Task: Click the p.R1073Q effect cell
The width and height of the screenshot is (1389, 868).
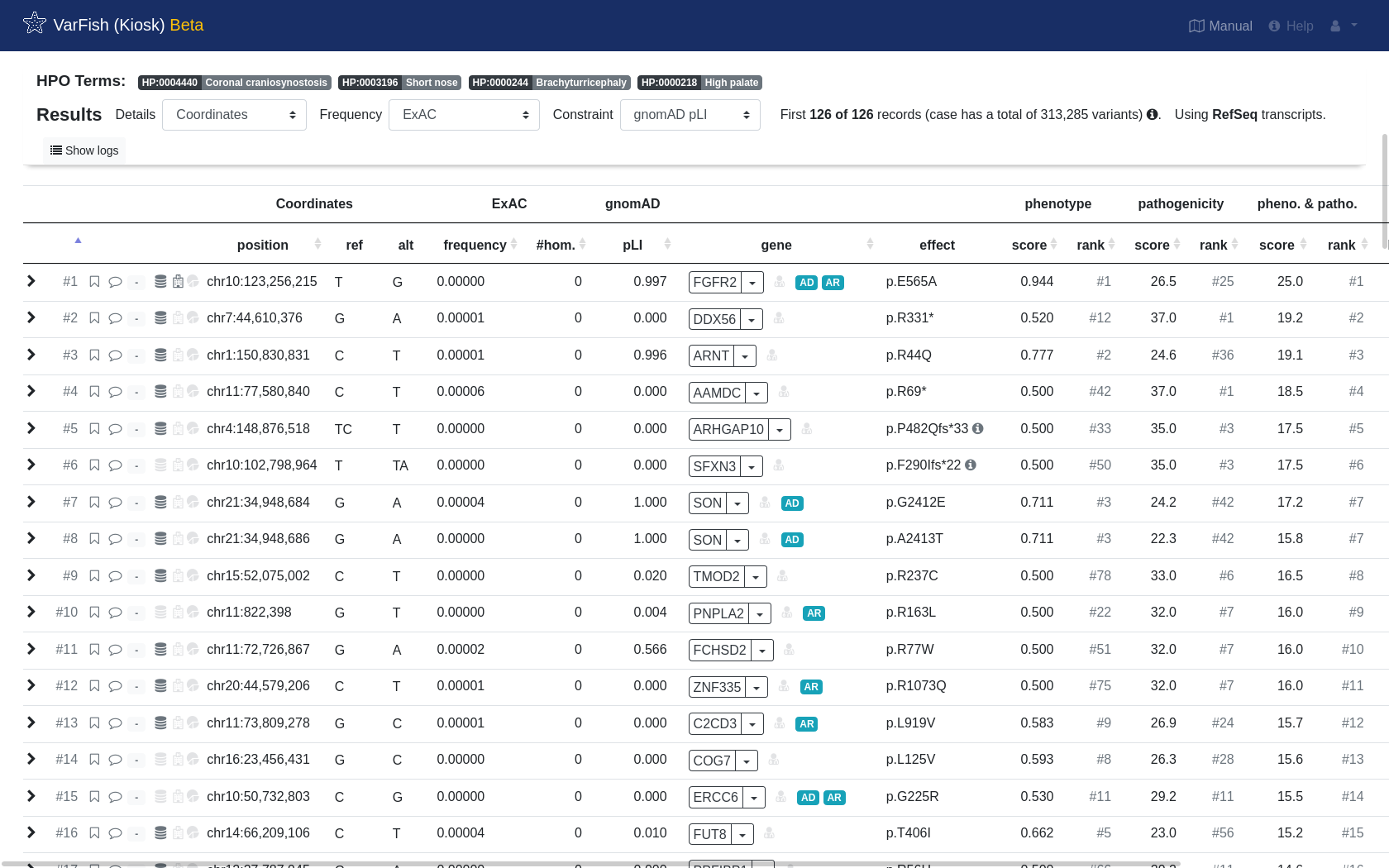Action: coord(916,686)
